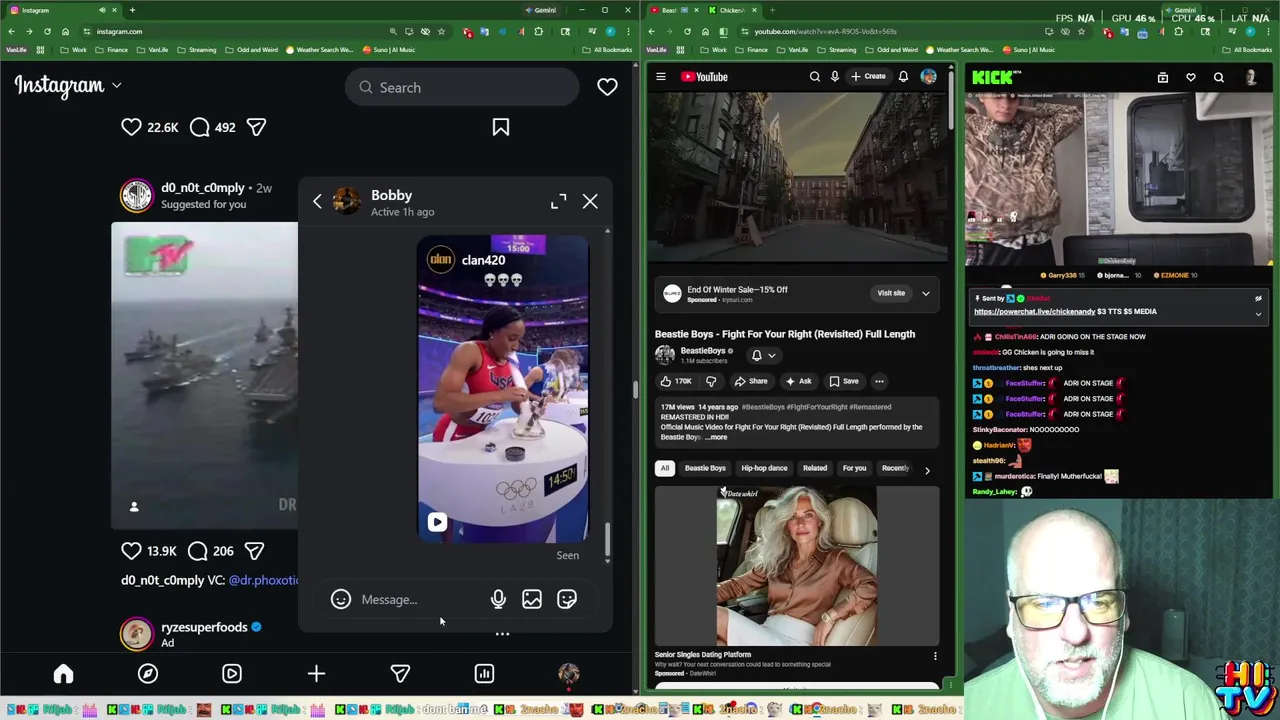Viewport: 1280px width, 720px height.
Task: Record a voice message with microphone icon
Action: tap(498, 599)
